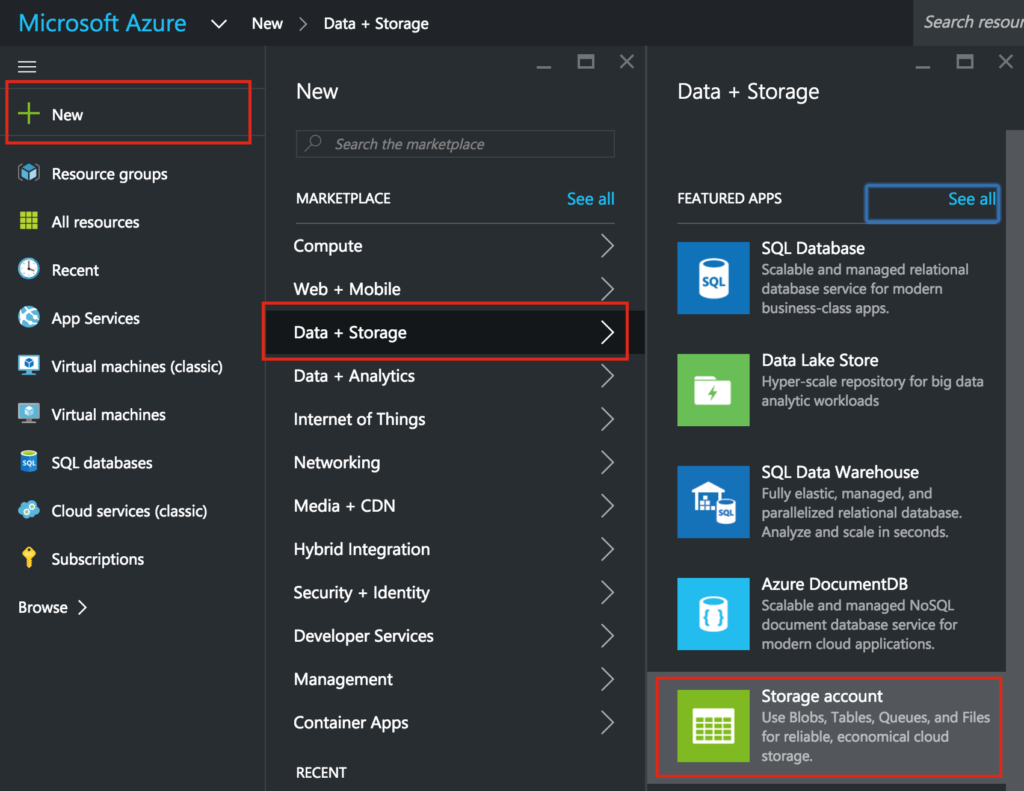Select the Azure DocumentDB title
Viewport: 1024px width, 791px height.
click(x=835, y=584)
